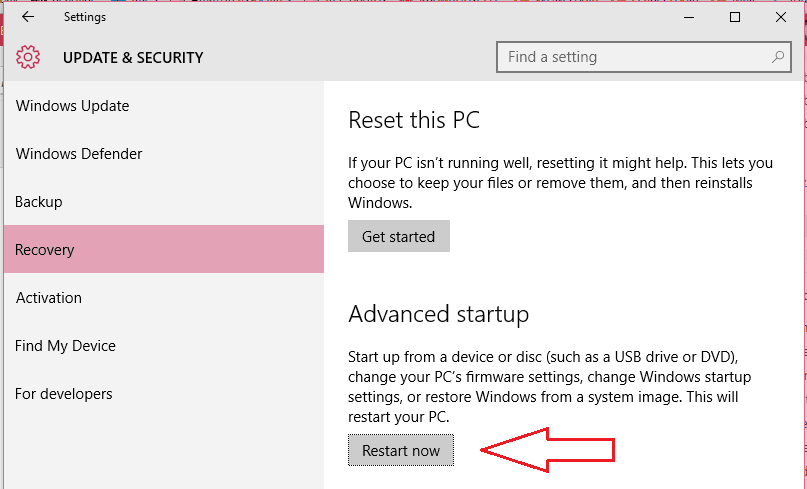The width and height of the screenshot is (807, 489).
Task: Close the Settings window
Action: tap(781, 17)
